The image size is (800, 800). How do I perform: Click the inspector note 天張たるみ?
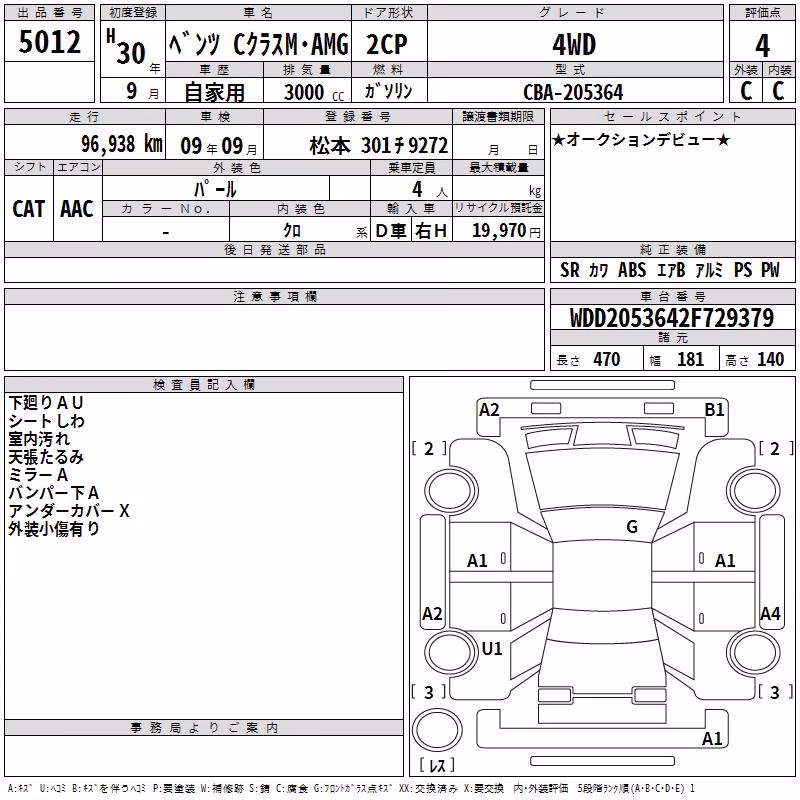46,457
